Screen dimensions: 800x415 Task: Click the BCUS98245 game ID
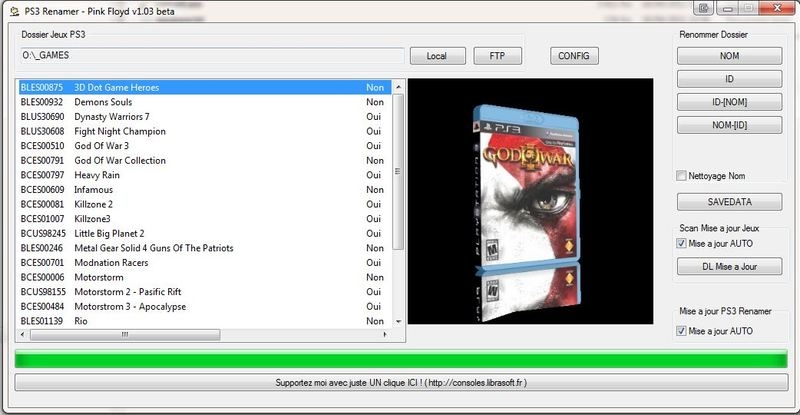43,233
